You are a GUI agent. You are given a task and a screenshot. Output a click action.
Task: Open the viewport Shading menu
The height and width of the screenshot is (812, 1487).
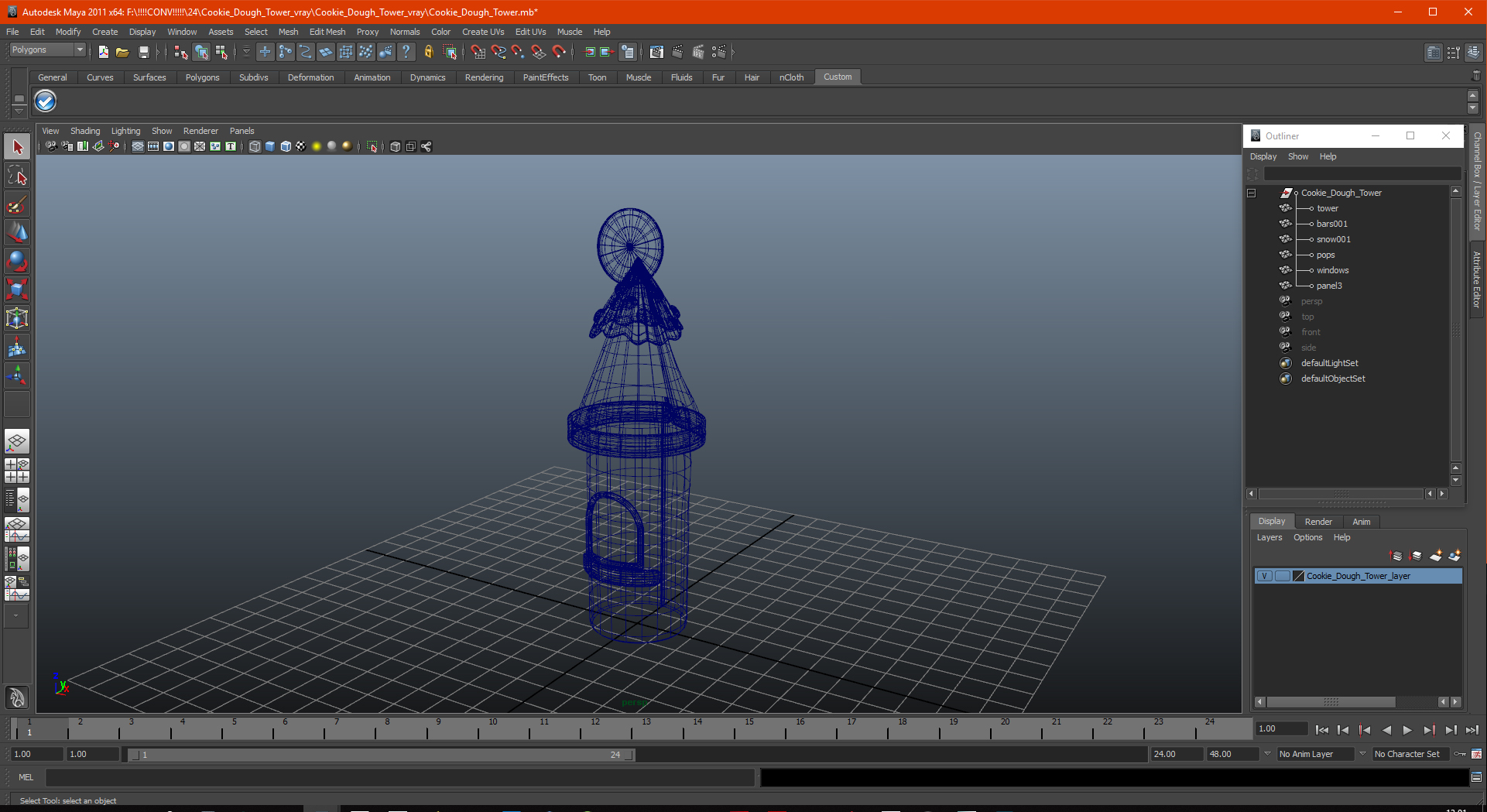point(85,131)
